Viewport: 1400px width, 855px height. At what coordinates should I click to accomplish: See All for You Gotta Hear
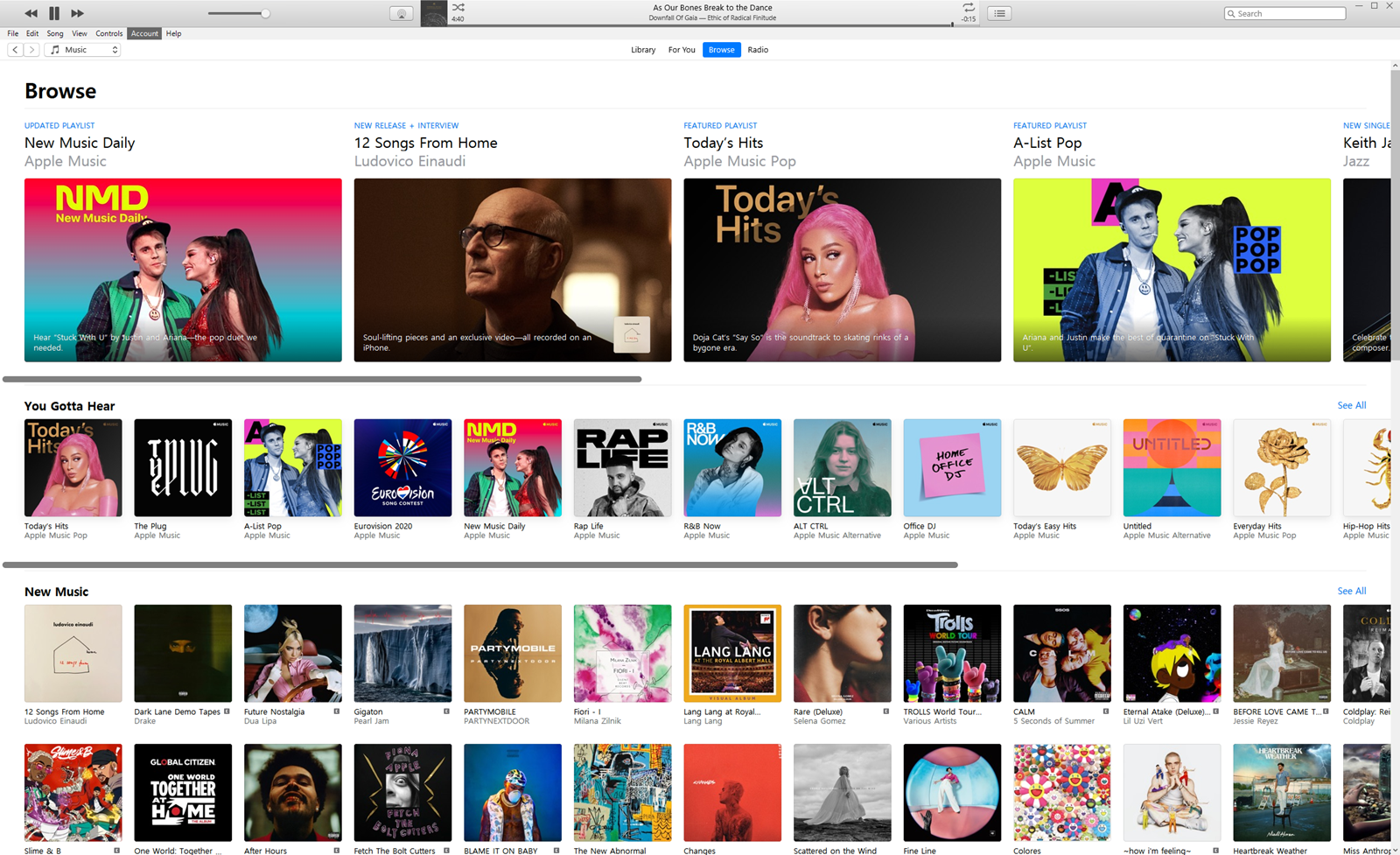tap(1351, 405)
